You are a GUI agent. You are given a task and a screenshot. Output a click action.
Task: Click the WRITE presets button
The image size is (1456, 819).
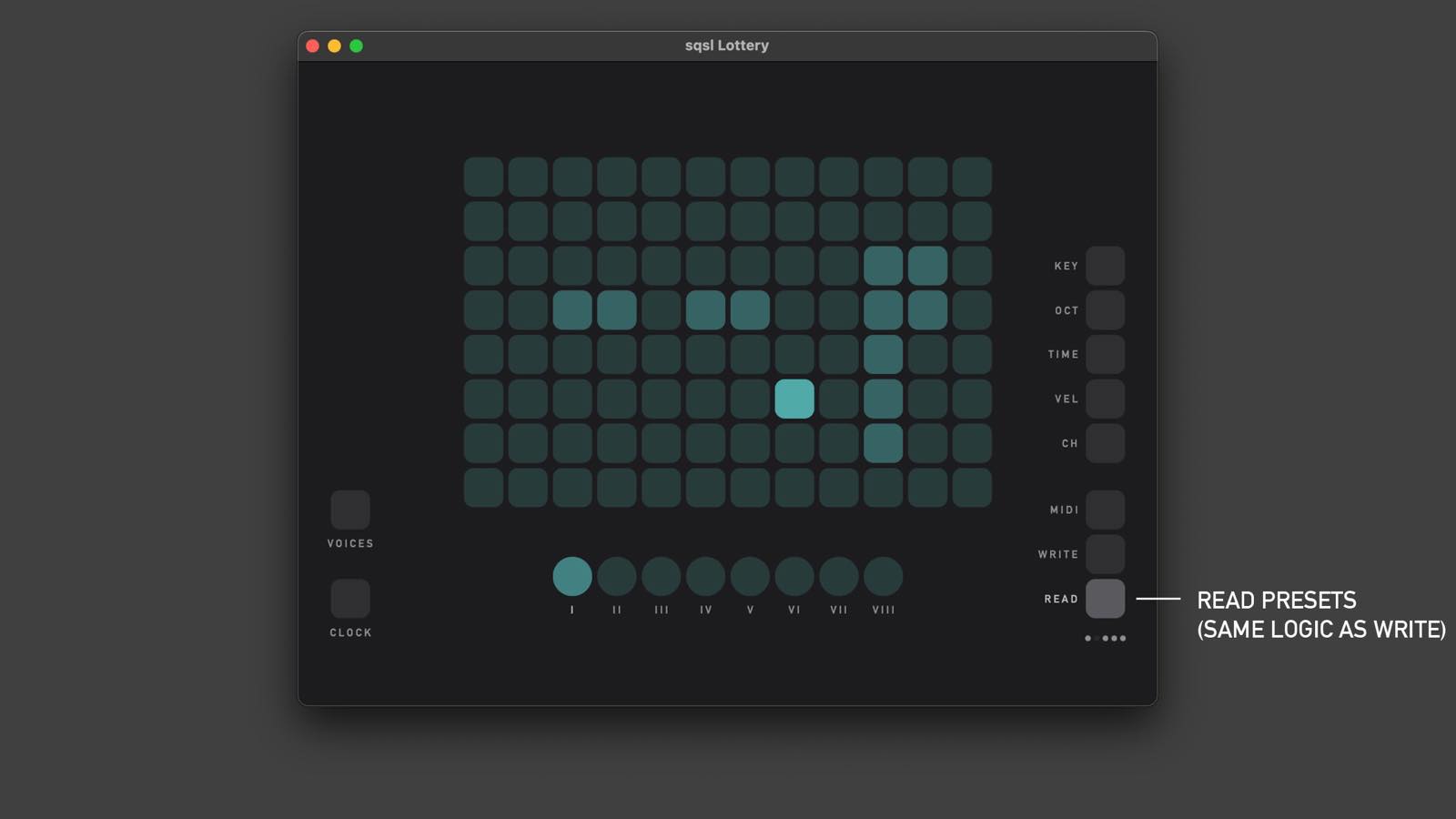pyautogui.click(x=1105, y=554)
